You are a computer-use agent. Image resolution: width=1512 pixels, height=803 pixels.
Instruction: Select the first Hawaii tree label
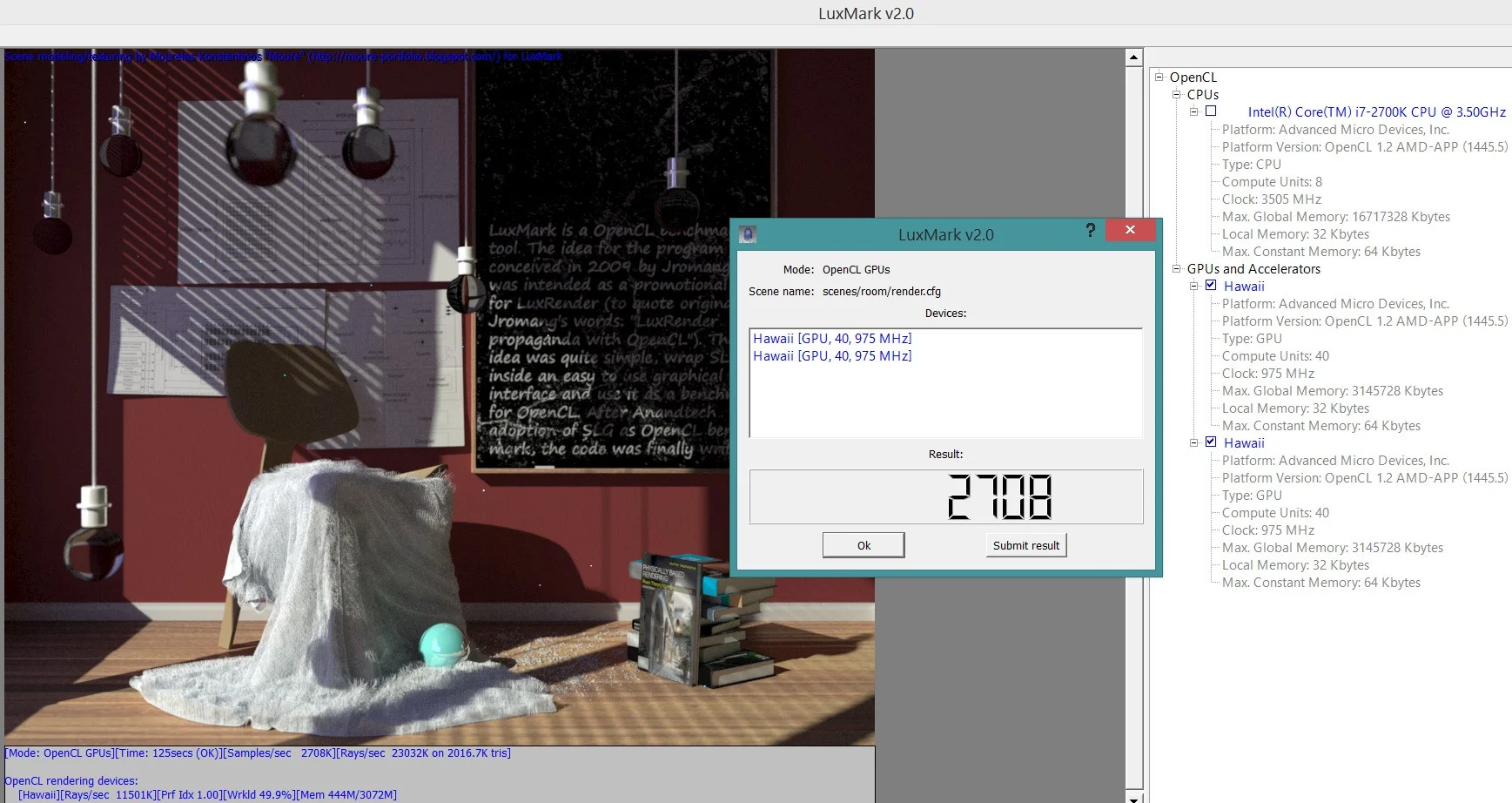click(x=1244, y=287)
